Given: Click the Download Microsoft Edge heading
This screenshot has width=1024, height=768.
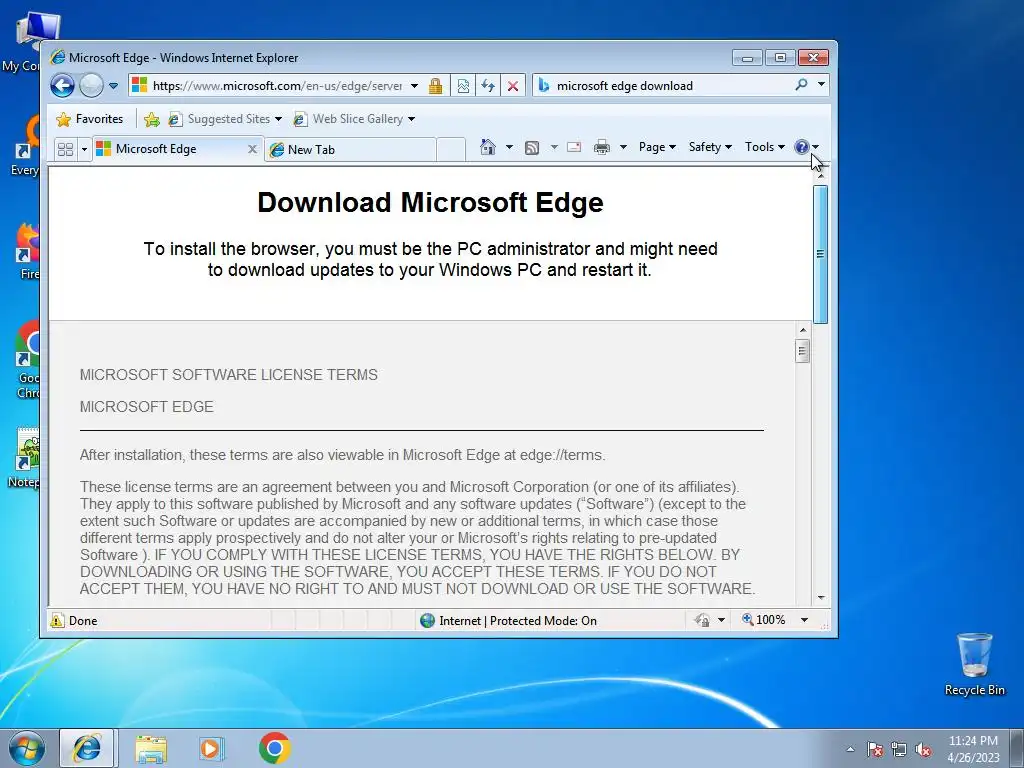Looking at the screenshot, I should (x=430, y=202).
